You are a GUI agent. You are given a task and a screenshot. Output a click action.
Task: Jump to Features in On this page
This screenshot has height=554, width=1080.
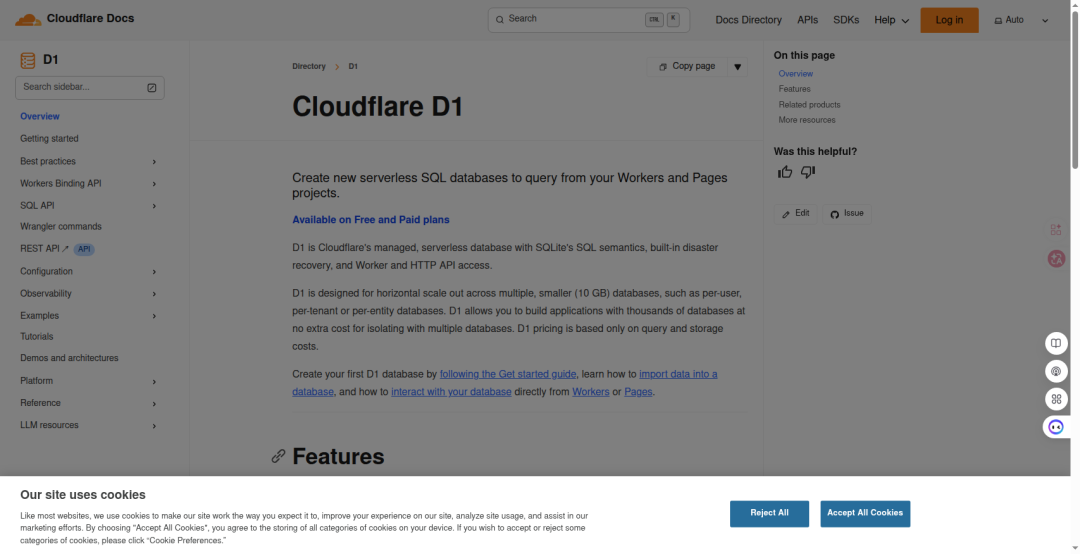tap(794, 89)
